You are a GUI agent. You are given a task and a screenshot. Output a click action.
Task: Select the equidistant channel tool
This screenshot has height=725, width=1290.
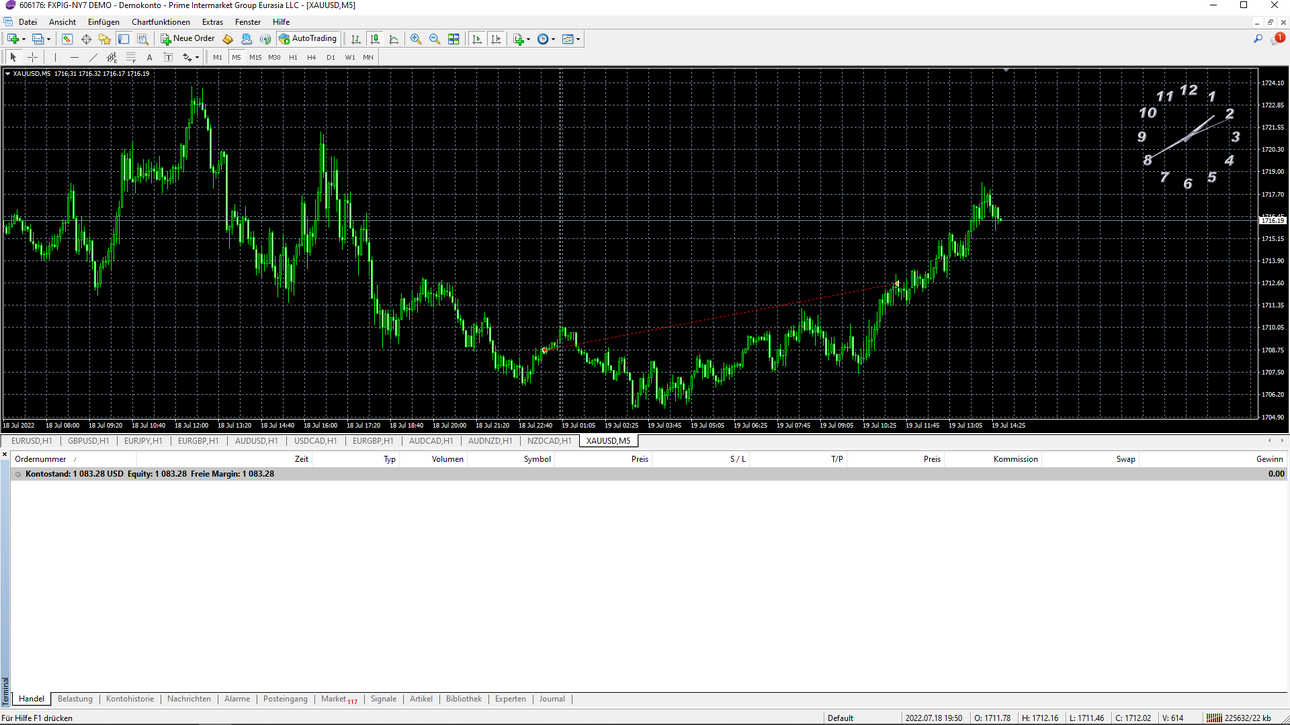[111, 57]
